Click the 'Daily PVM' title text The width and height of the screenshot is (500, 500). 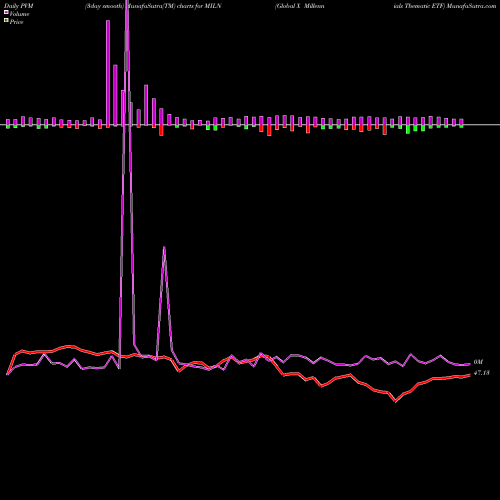point(19,6)
